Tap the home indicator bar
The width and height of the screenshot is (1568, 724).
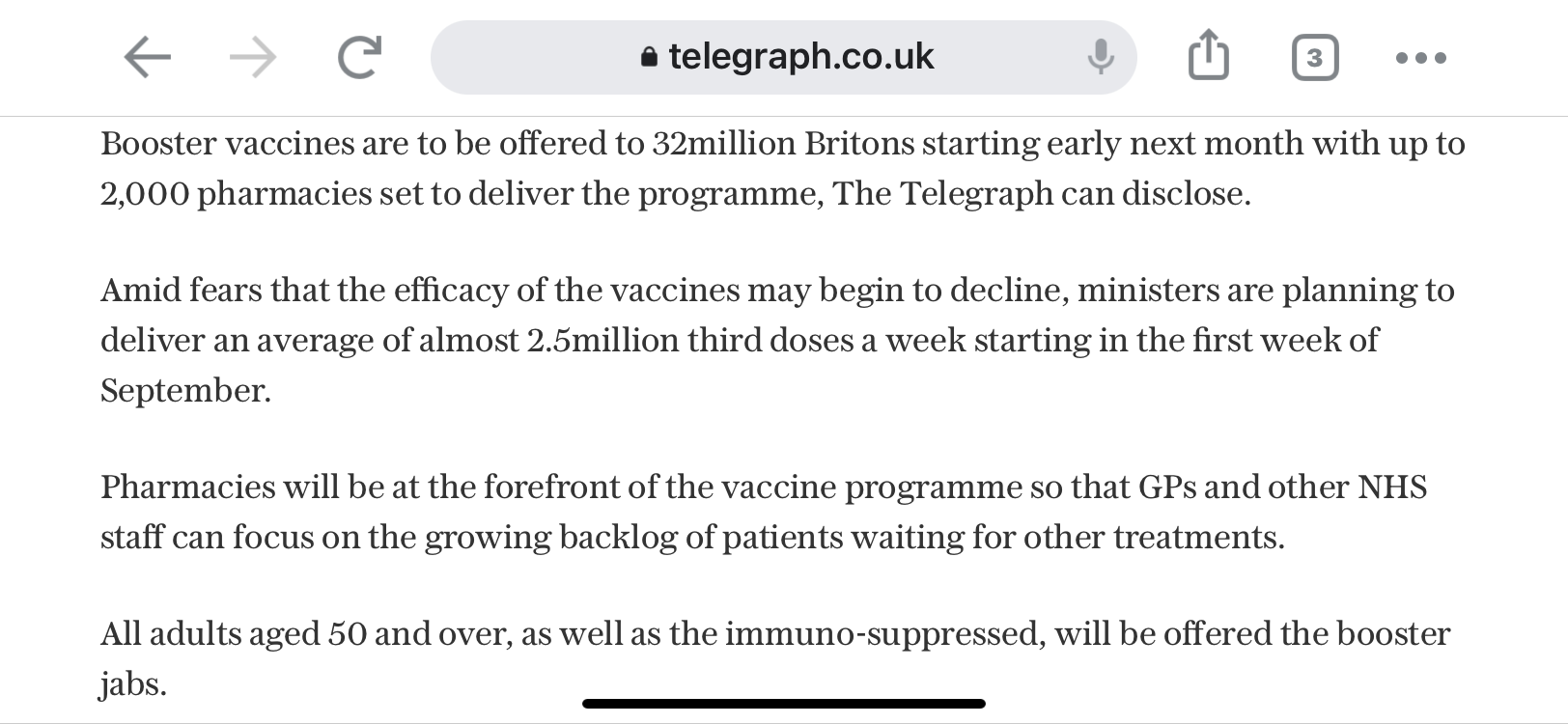(x=783, y=704)
